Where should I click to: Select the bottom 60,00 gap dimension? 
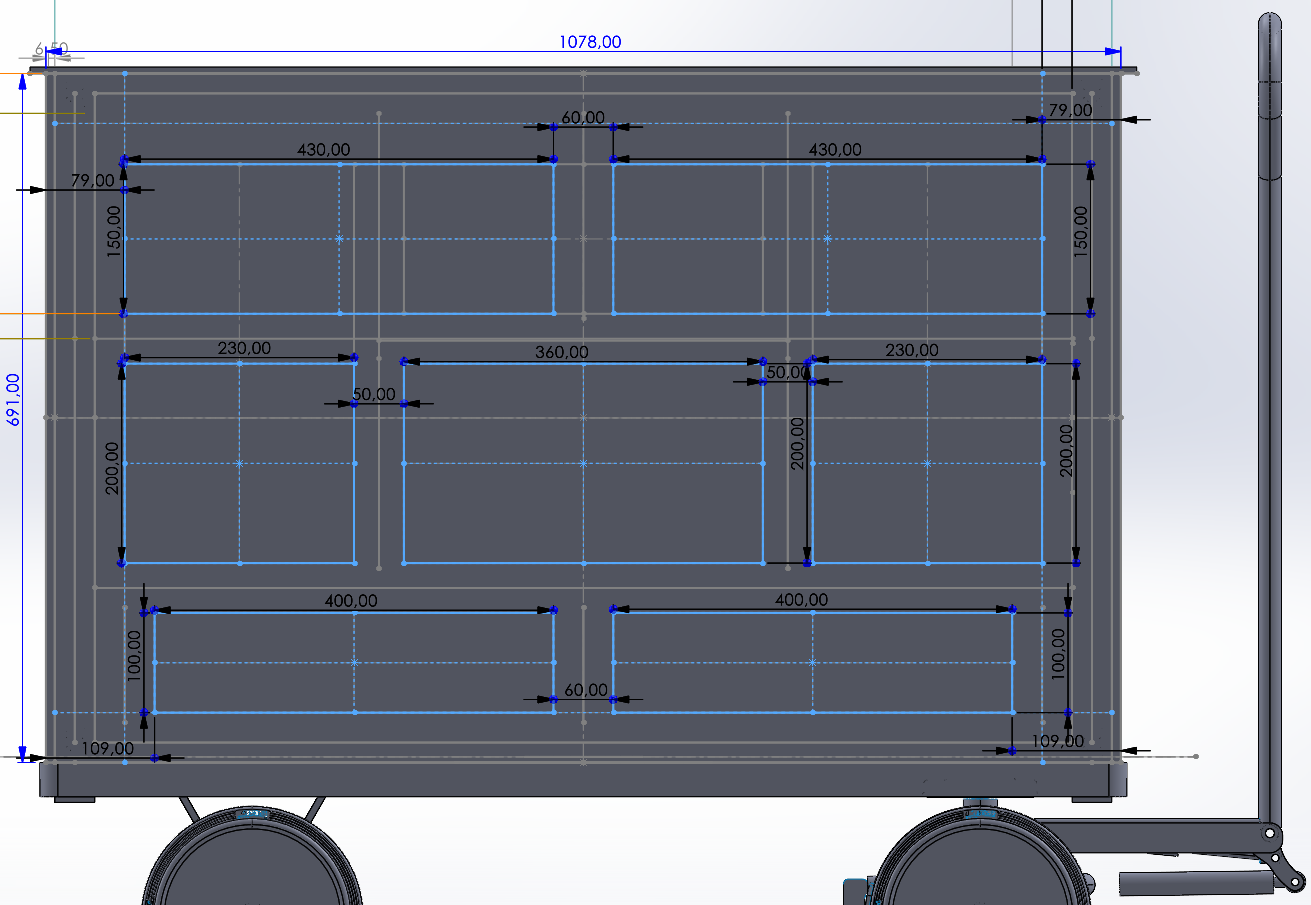[x=585, y=690]
